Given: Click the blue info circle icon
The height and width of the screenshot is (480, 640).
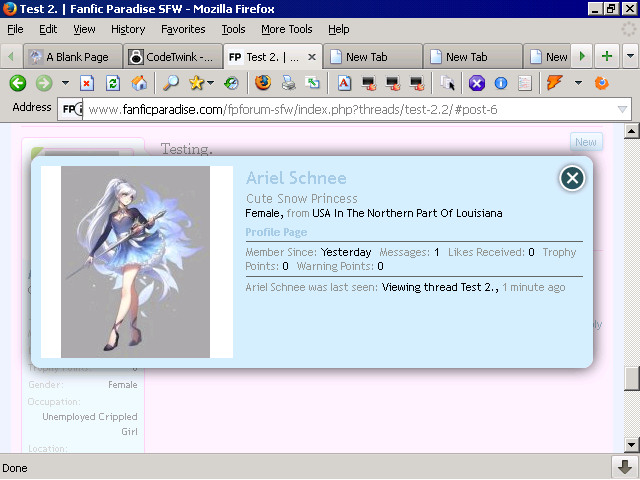Looking at the screenshot, I should point(501,83).
